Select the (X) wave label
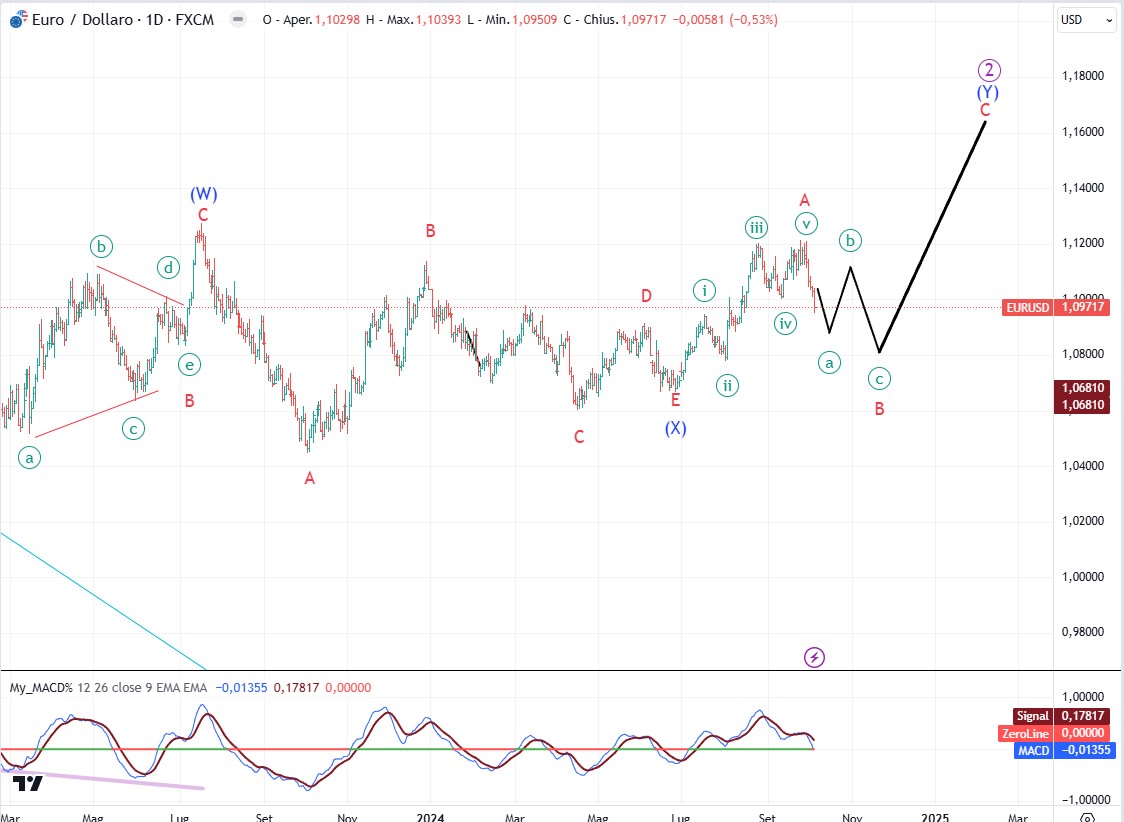 click(675, 428)
